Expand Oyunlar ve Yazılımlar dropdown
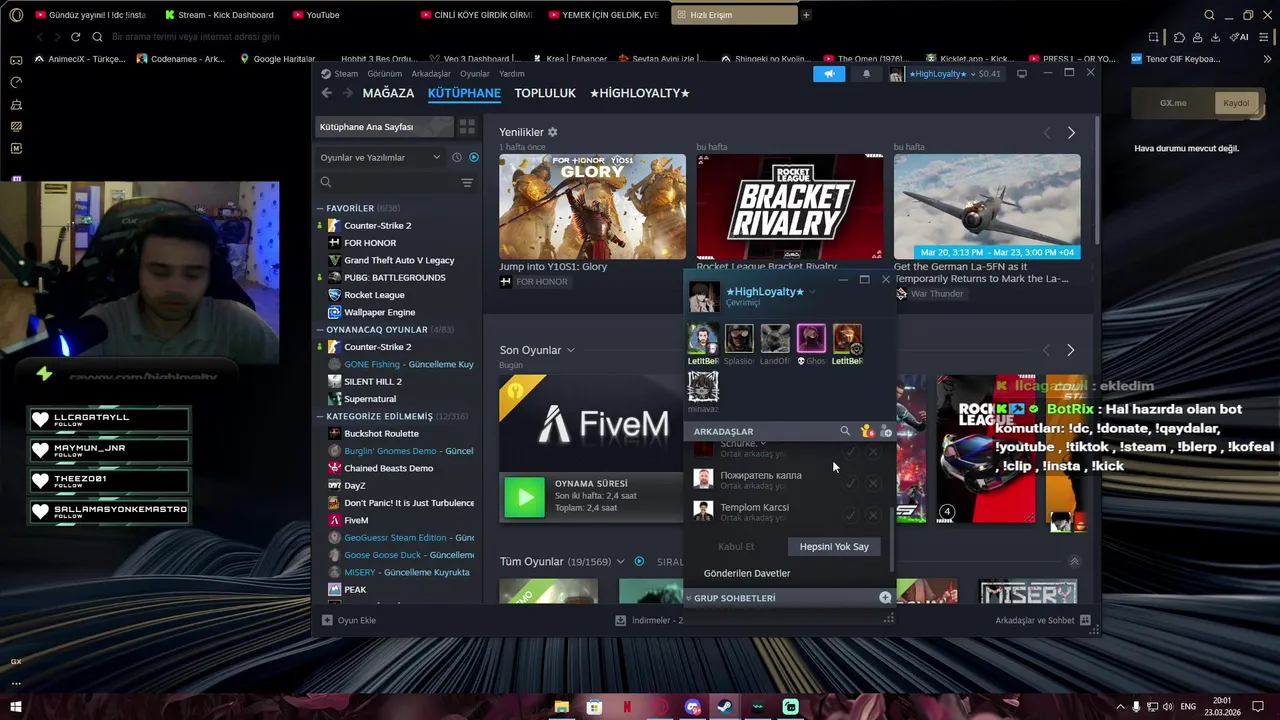Screen dimensions: 1280x720 point(381,157)
